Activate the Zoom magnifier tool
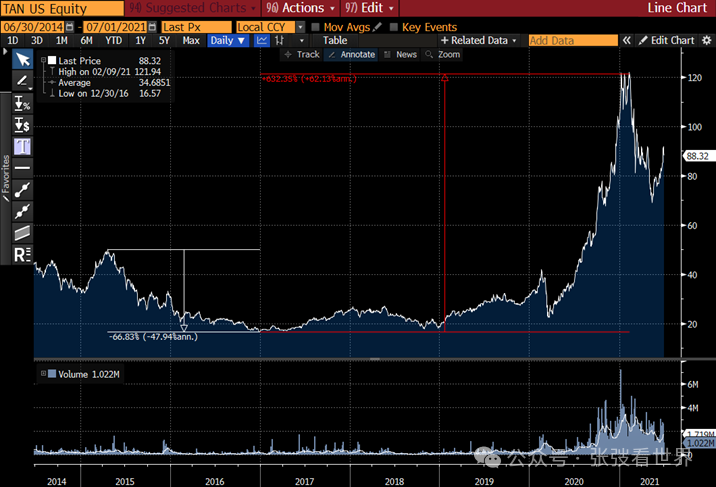The image size is (716, 487). [442, 54]
